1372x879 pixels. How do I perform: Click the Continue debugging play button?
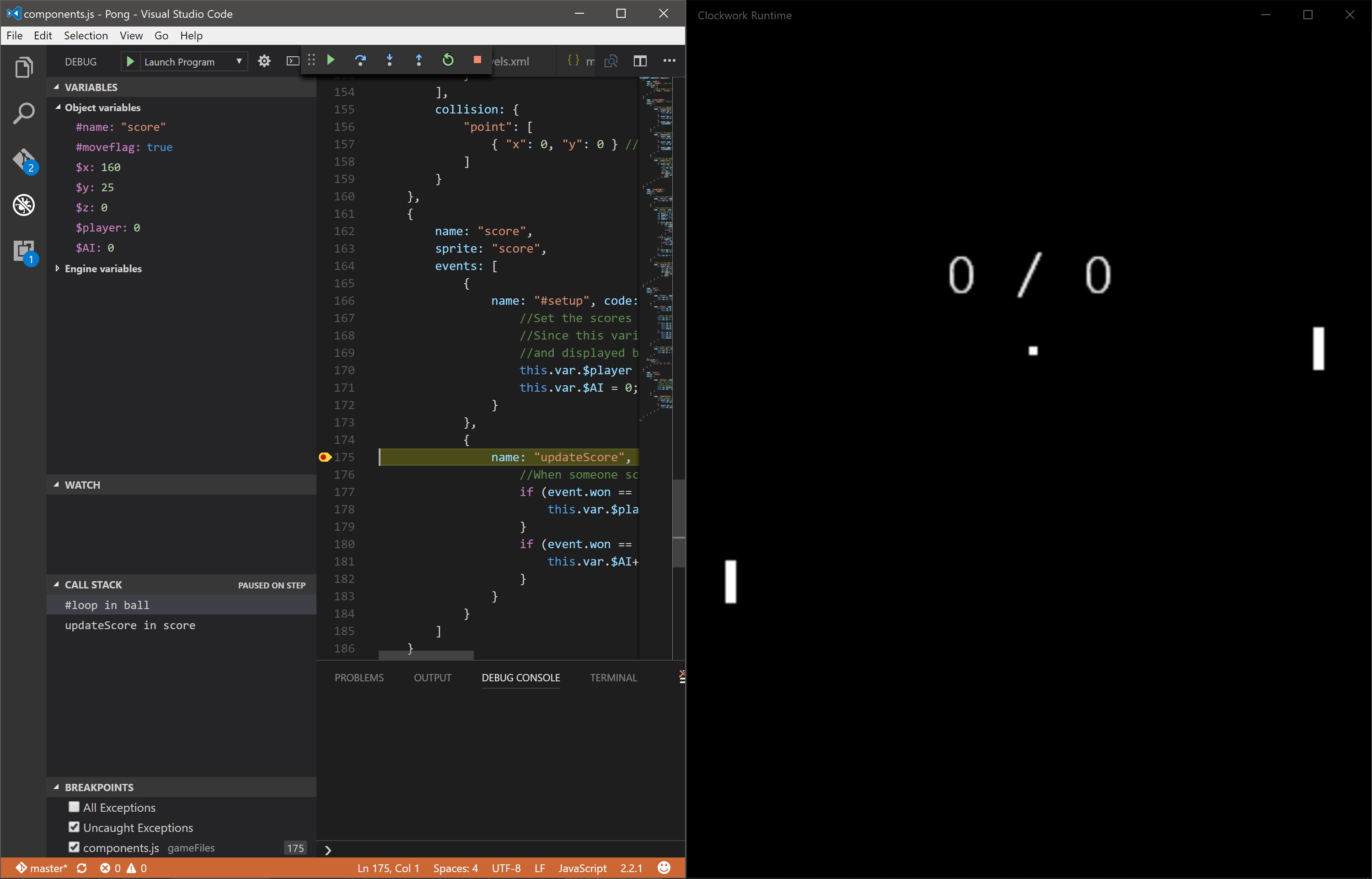(331, 60)
